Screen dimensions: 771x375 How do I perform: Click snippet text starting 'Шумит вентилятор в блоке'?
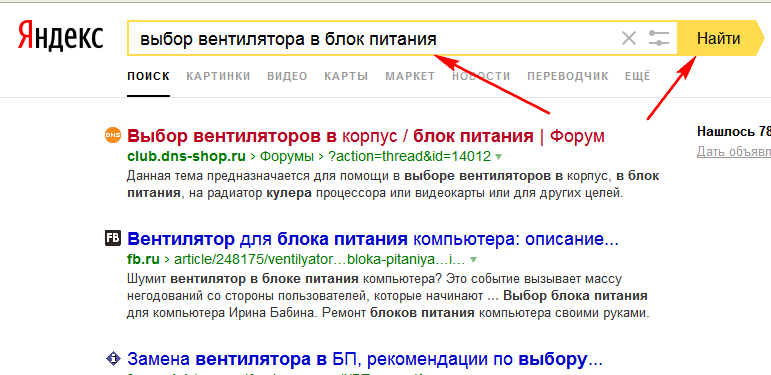[x=388, y=296]
